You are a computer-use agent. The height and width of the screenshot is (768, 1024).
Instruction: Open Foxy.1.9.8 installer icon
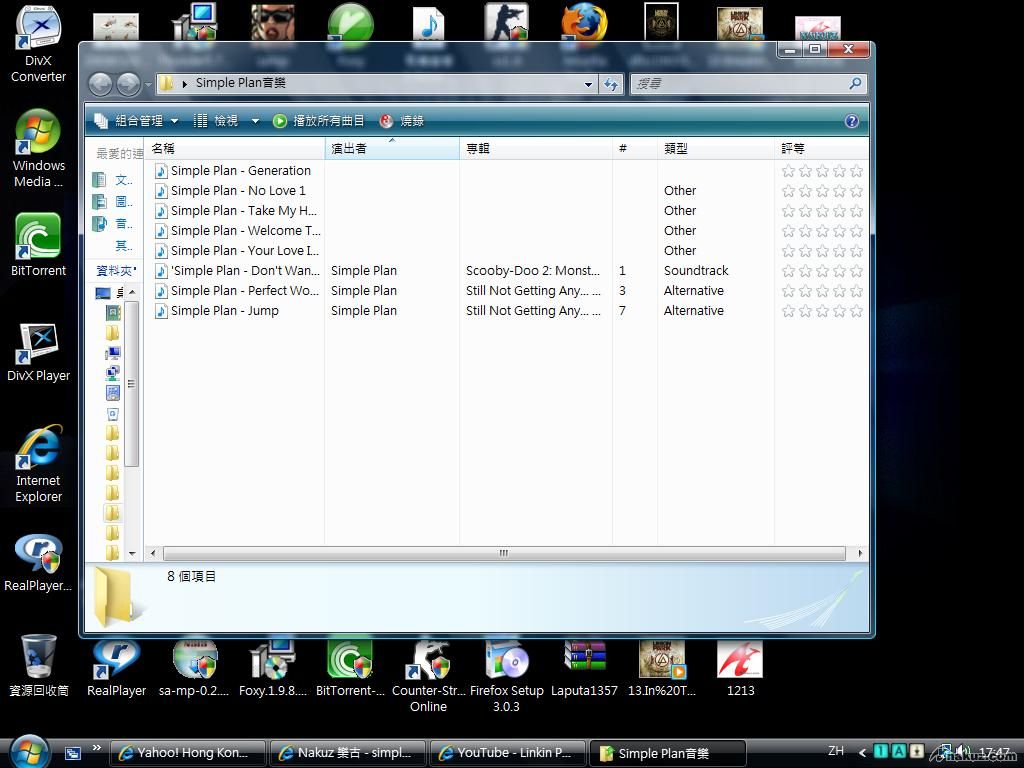272,667
